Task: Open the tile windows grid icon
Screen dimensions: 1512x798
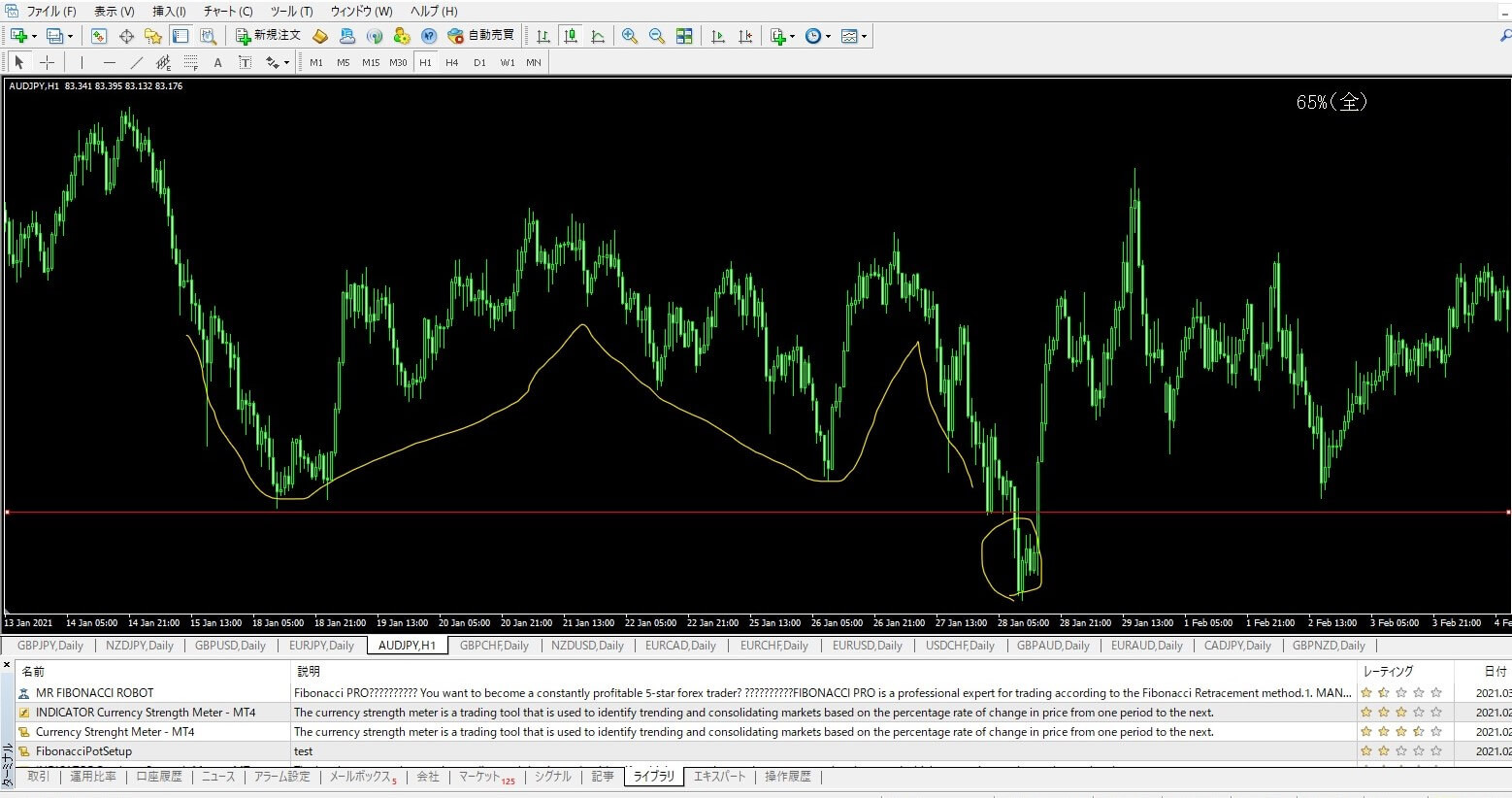Action: [684, 36]
